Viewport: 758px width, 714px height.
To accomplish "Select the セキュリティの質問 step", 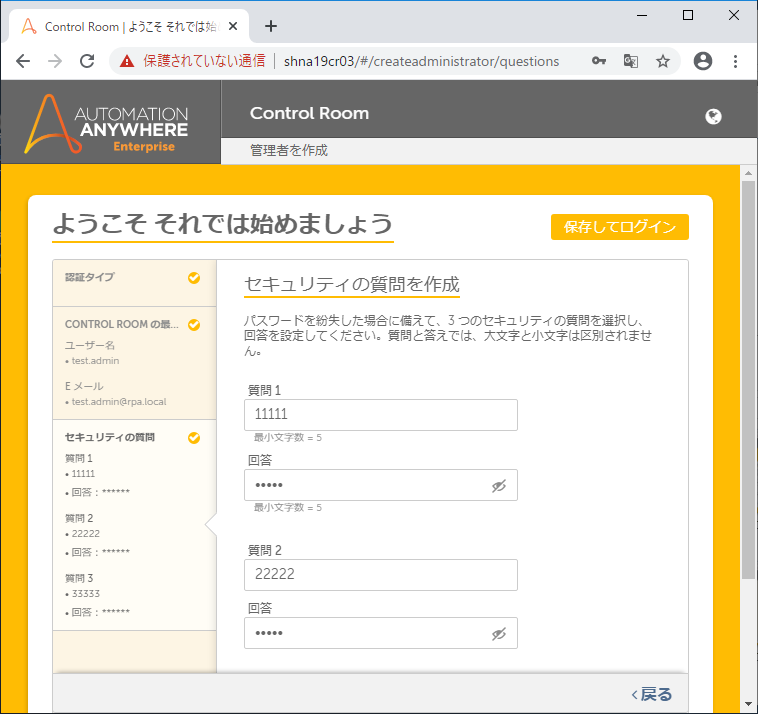I will coord(134,525).
